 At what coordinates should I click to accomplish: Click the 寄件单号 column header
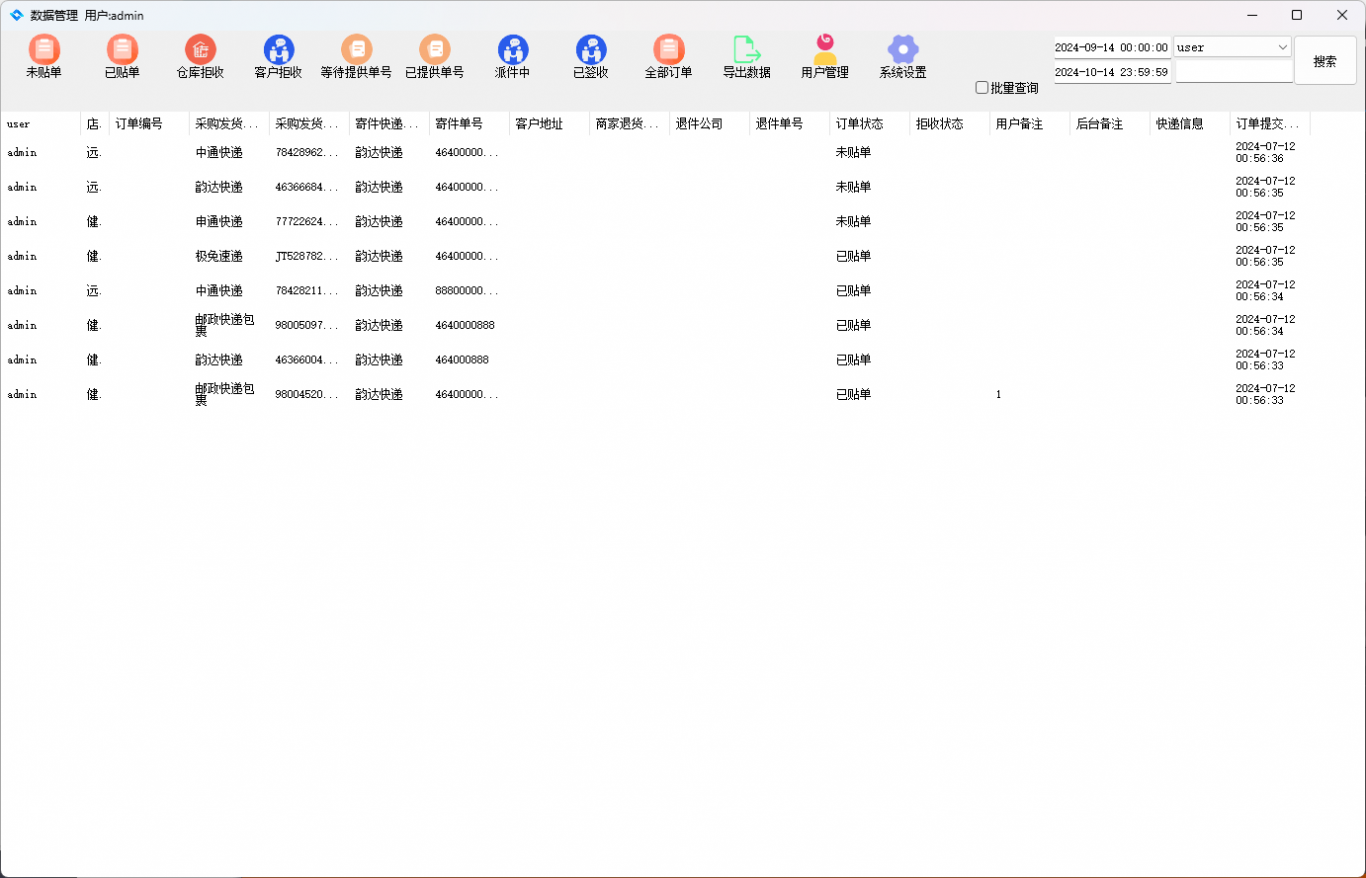469,124
